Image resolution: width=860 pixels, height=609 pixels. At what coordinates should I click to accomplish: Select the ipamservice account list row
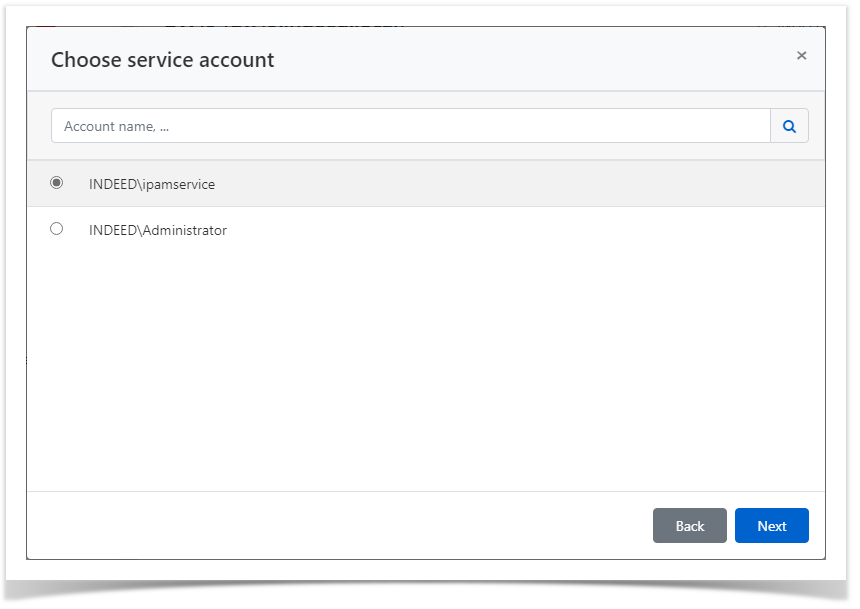point(151,183)
